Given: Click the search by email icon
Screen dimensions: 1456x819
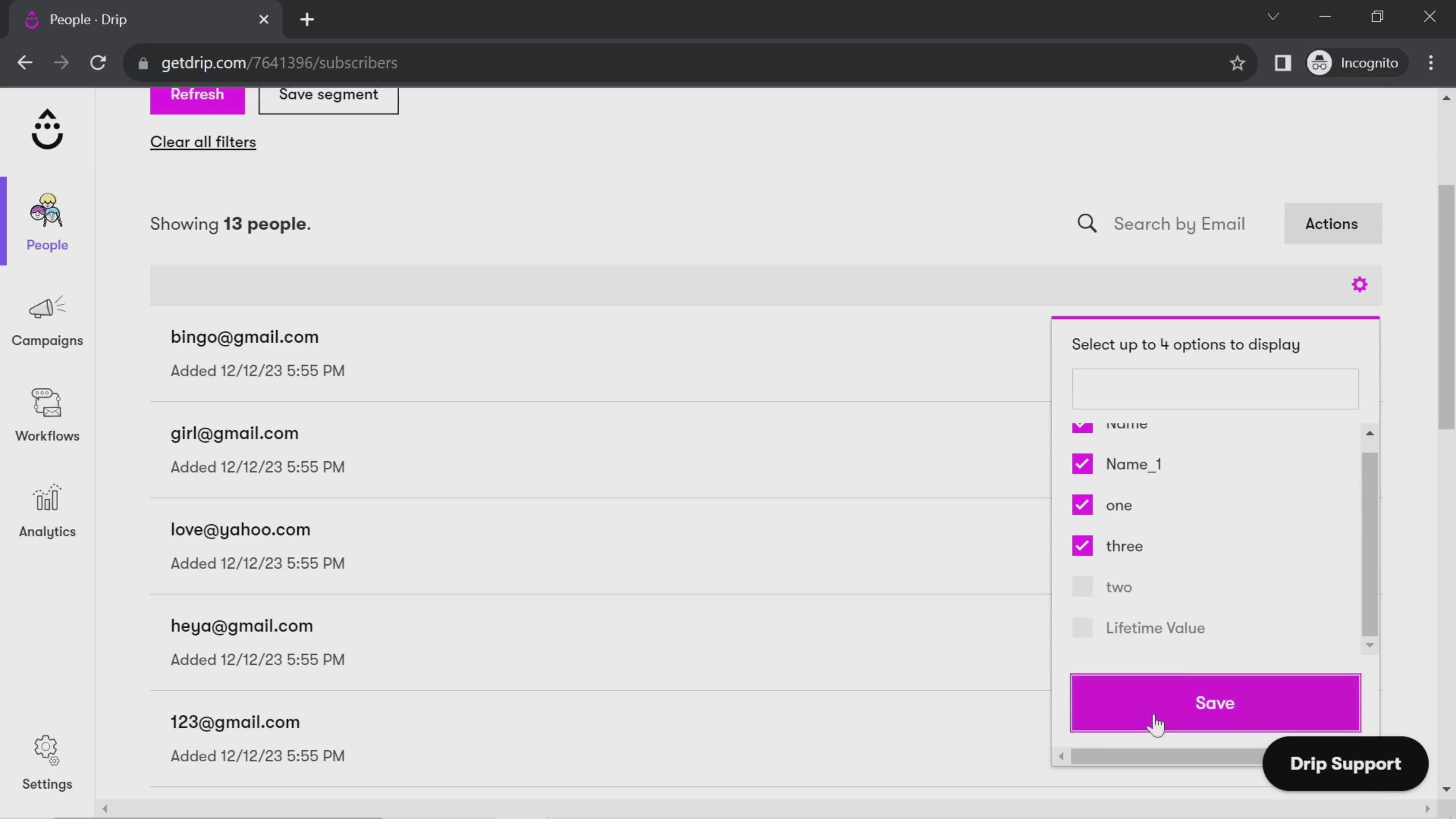Looking at the screenshot, I should click(x=1088, y=223).
